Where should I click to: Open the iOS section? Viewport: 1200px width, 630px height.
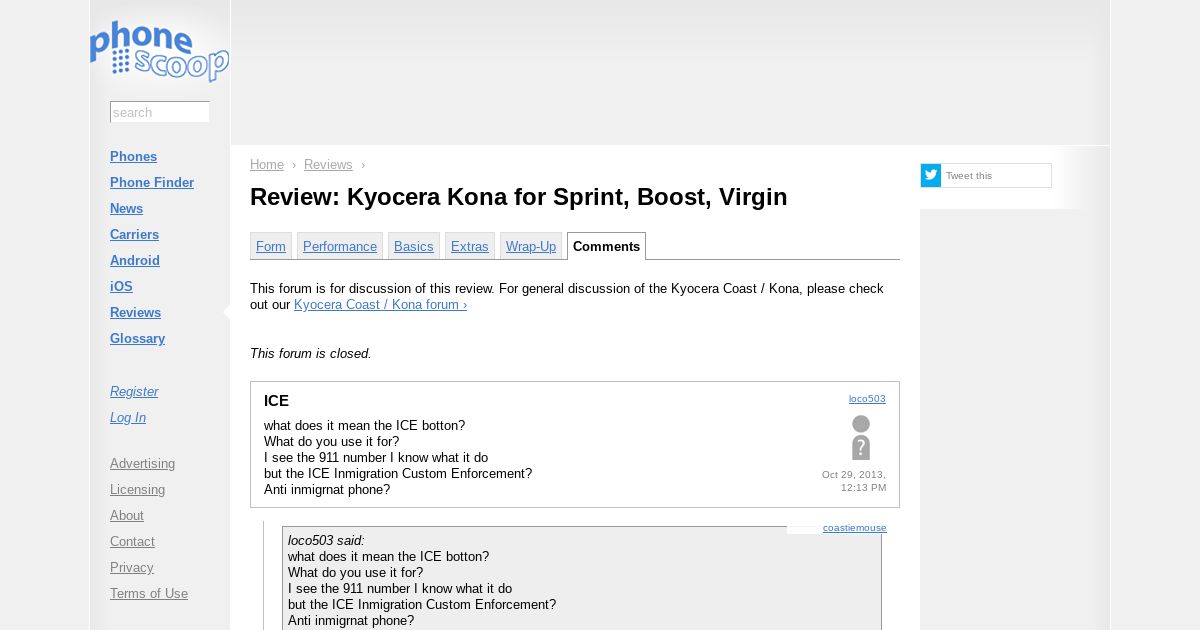point(121,286)
